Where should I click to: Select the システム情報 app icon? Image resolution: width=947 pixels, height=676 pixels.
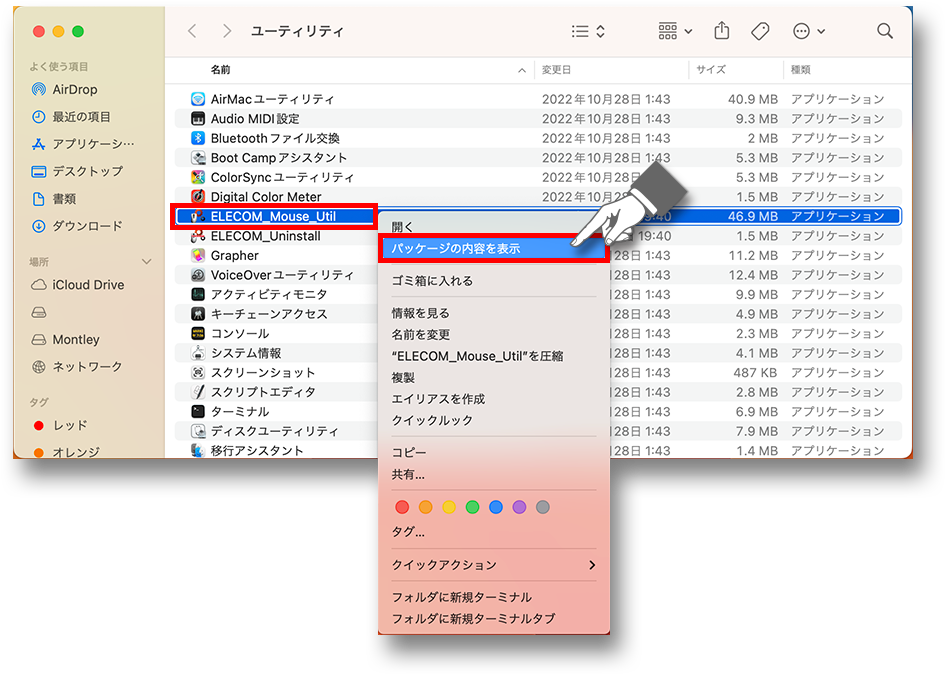pos(197,353)
